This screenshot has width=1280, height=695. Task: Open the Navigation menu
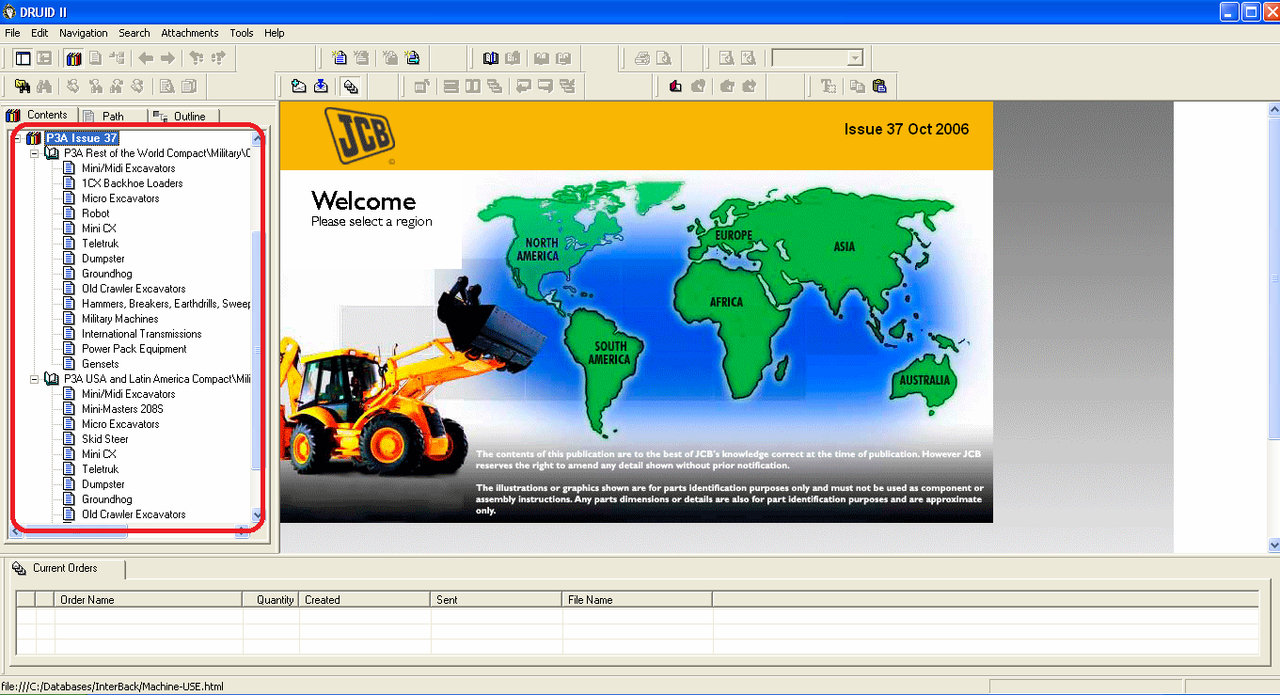(83, 33)
